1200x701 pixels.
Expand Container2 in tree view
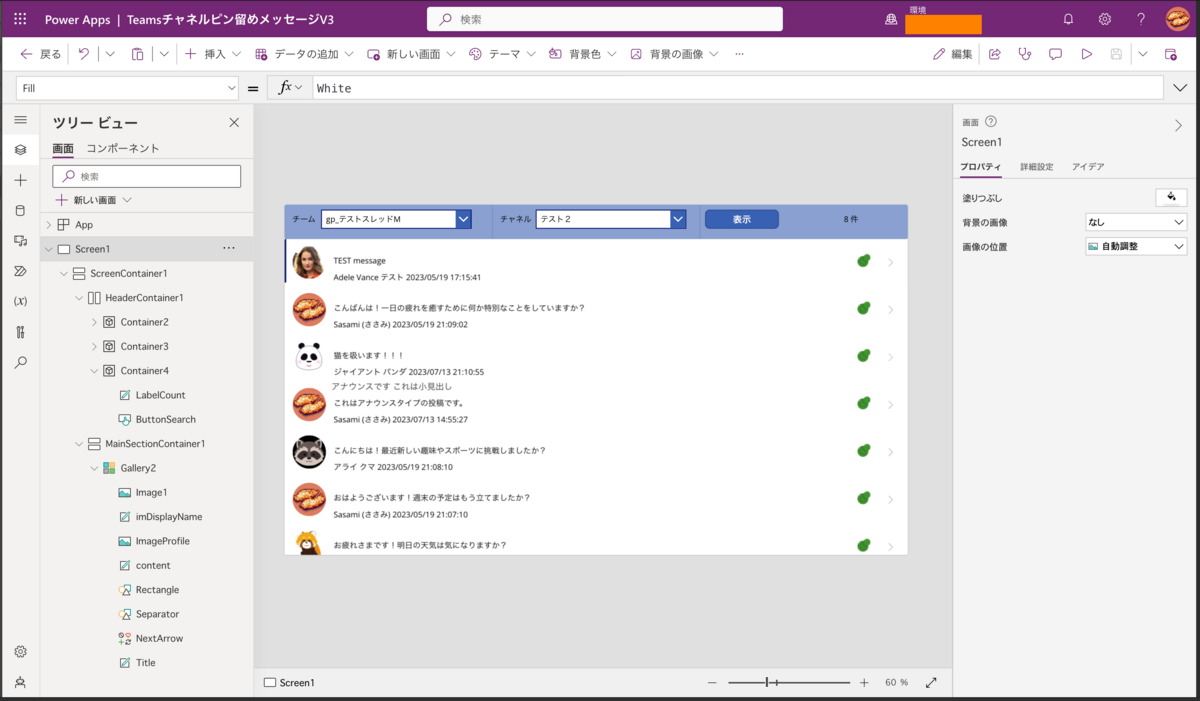point(95,322)
